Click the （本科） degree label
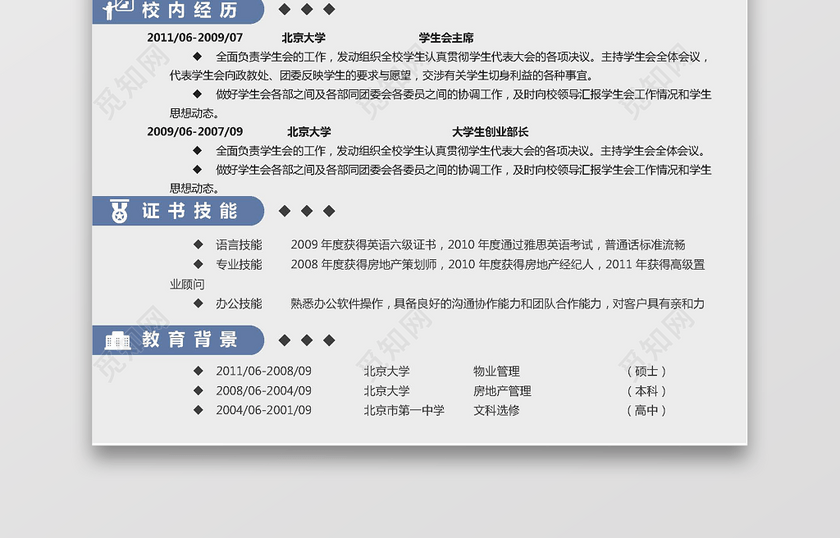 click(x=646, y=391)
